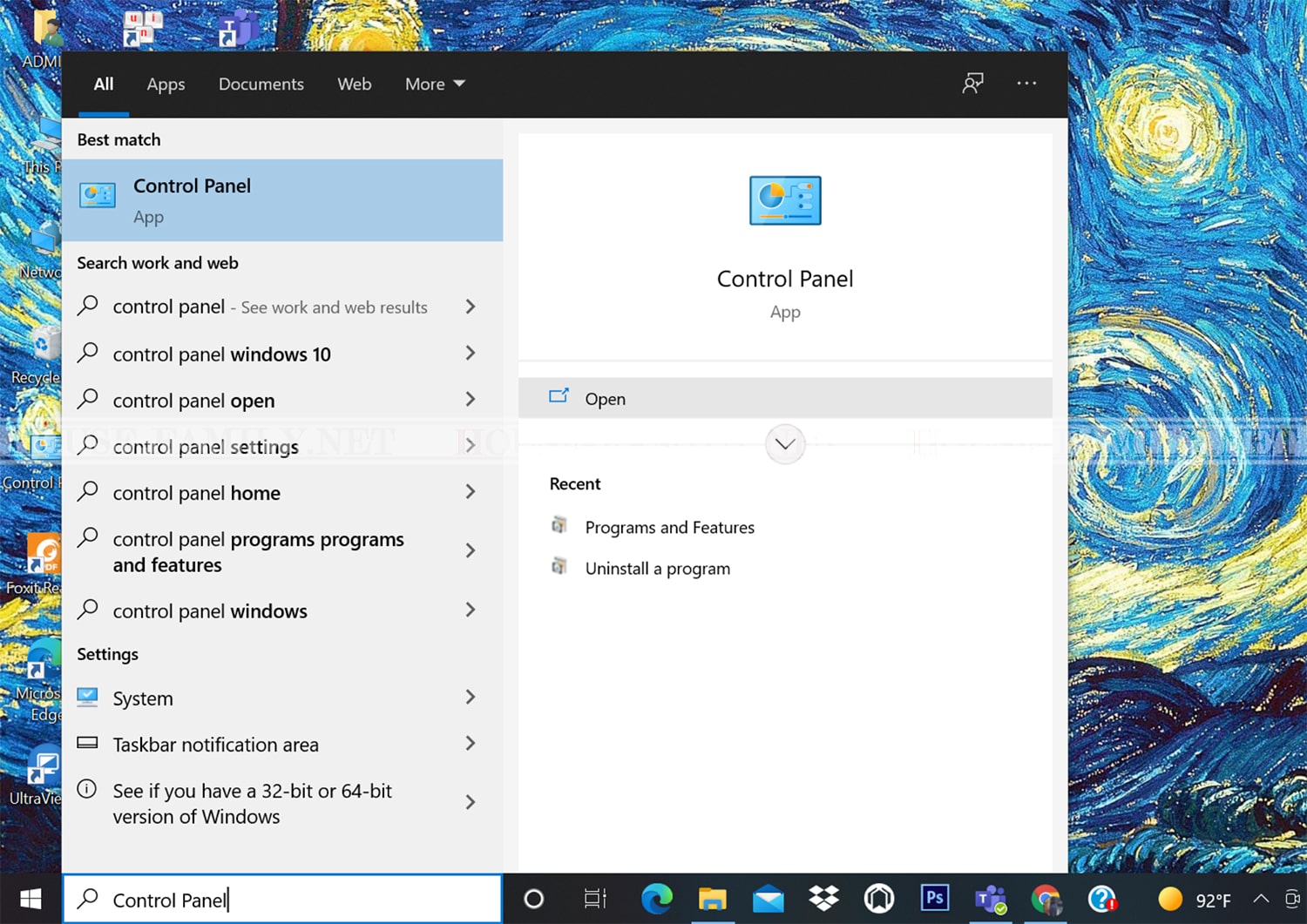Open Dropbox from the taskbar

[x=823, y=898]
